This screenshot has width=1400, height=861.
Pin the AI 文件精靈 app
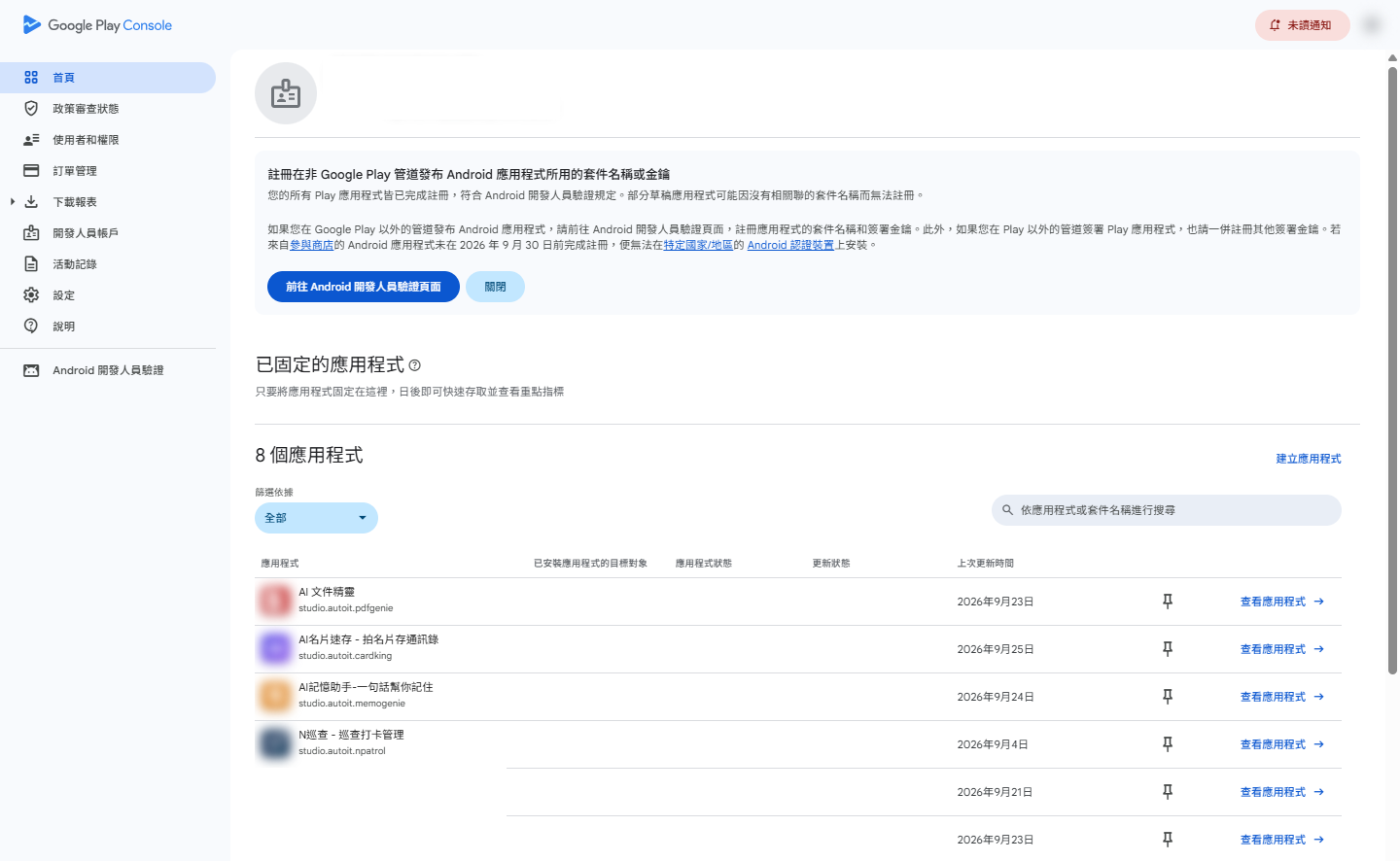pyautogui.click(x=1168, y=602)
